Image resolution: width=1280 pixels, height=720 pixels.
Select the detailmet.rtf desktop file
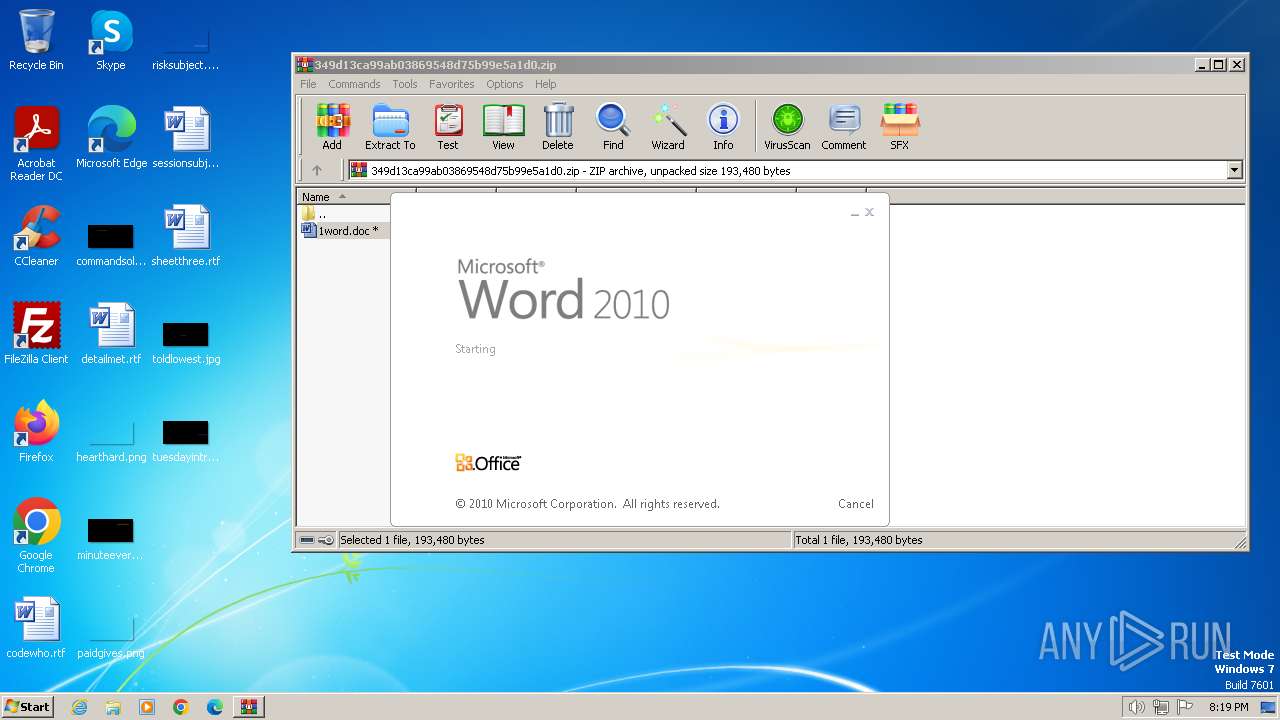pyautogui.click(x=111, y=334)
